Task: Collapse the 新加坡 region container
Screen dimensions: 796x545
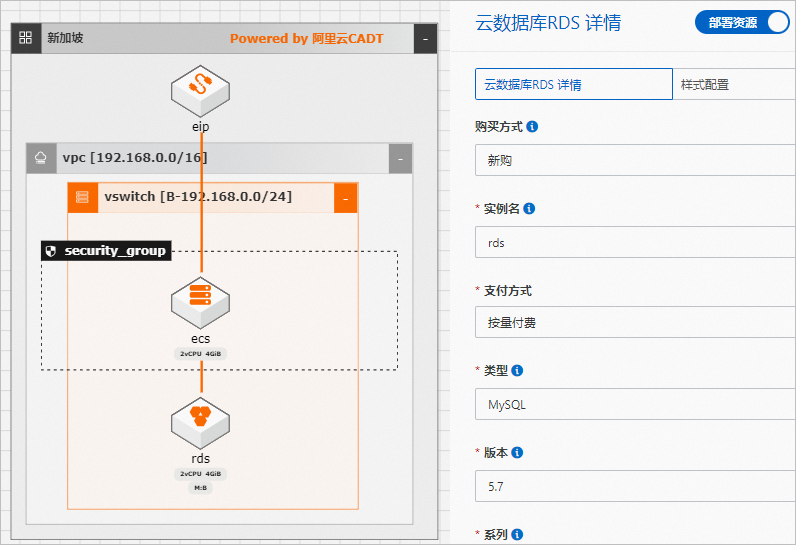Action: (425, 39)
